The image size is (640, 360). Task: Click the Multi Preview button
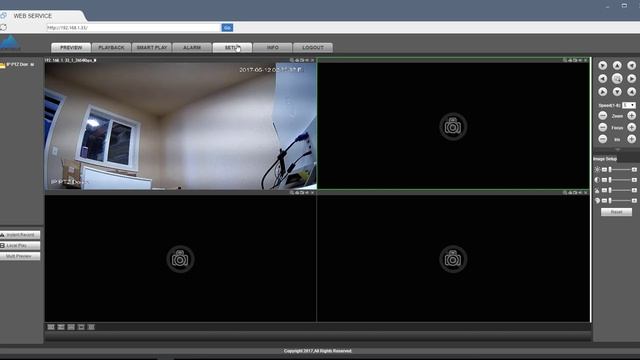[20, 256]
